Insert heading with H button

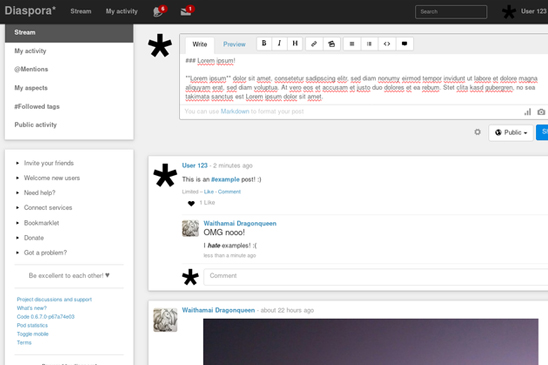point(295,44)
